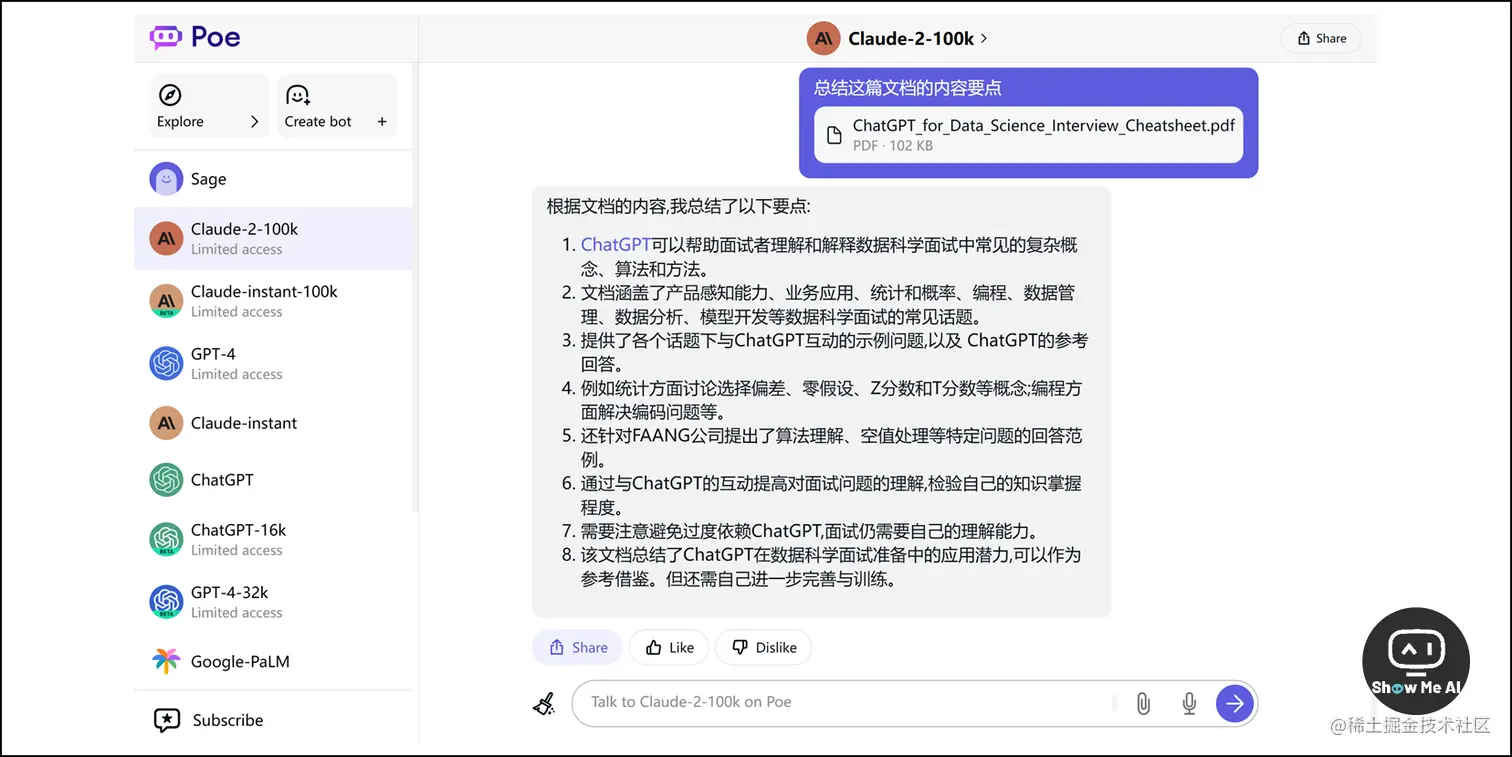The image size is (1512, 757).
Task: Open GPT-4-32k chat in sidebar
Action: tap(273, 601)
